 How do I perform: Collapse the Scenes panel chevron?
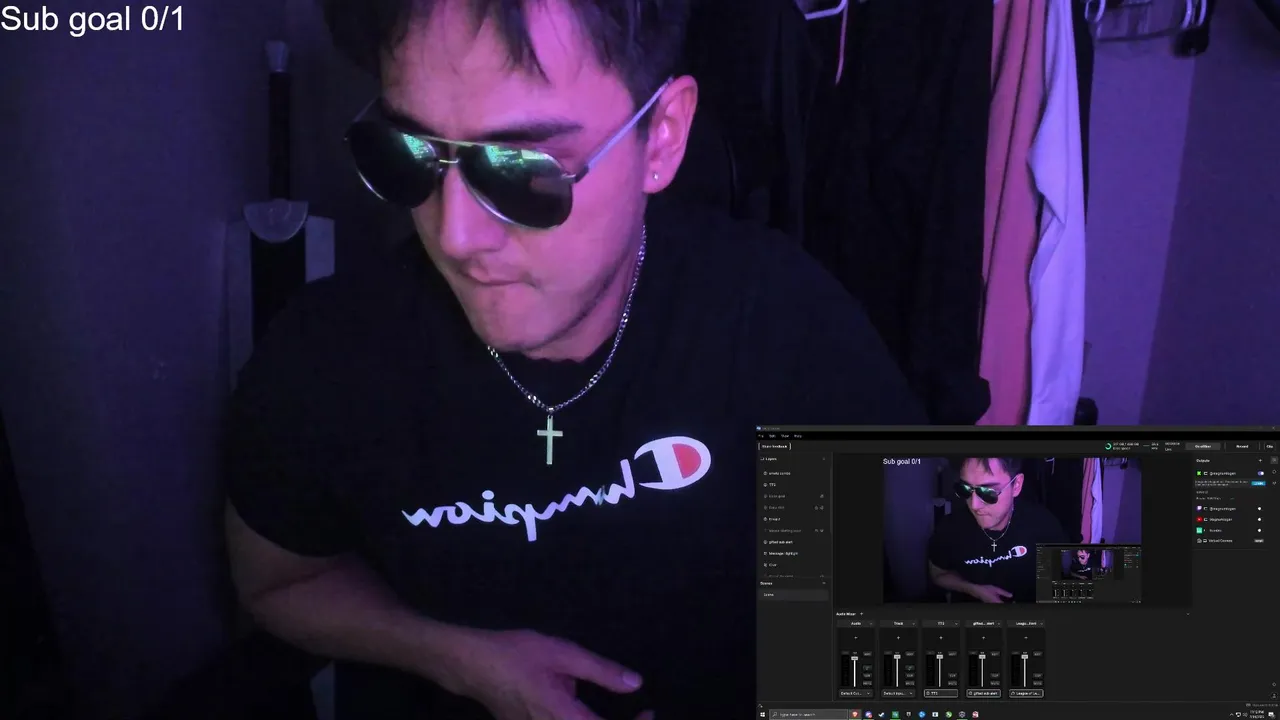coord(824,583)
